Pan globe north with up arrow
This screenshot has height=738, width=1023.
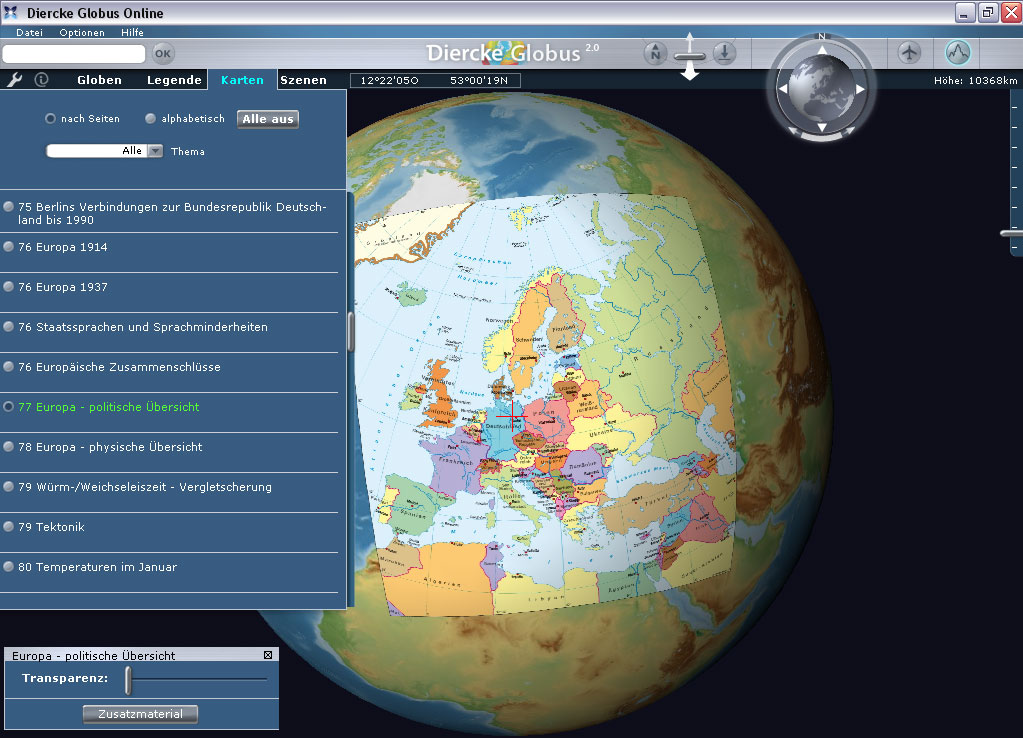coord(822,50)
